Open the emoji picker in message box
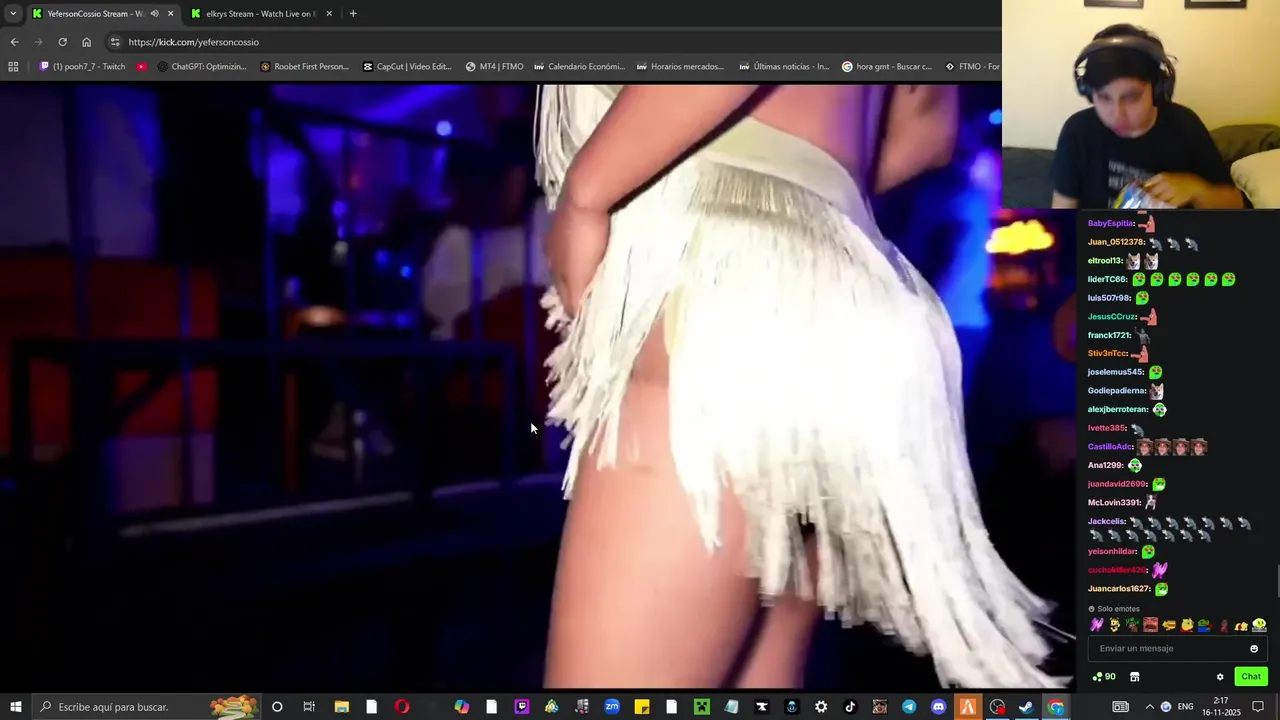The image size is (1280, 720). click(1254, 649)
